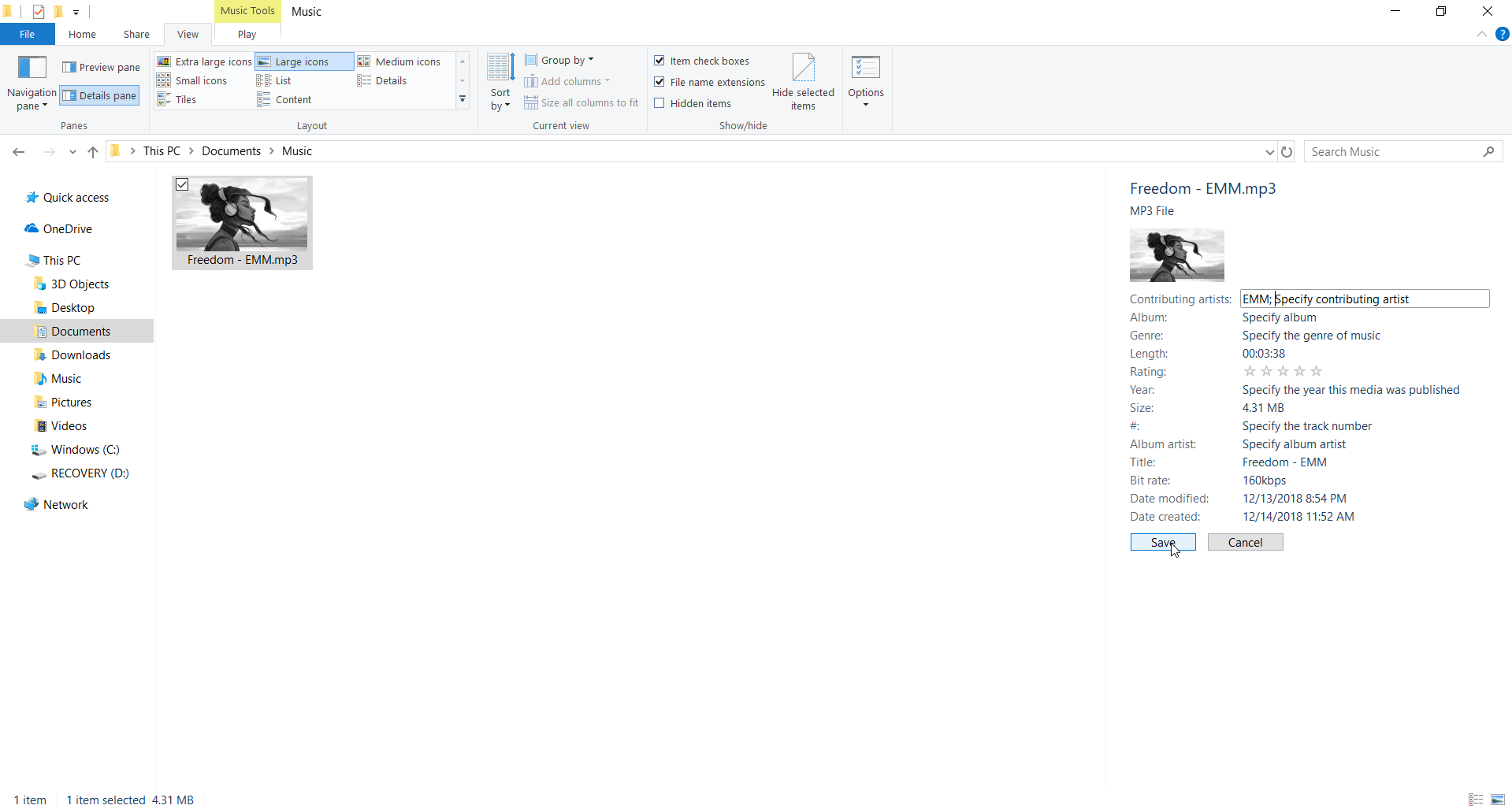Open the Add columns dropdown
The image size is (1512, 809).
[x=567, y=81]
